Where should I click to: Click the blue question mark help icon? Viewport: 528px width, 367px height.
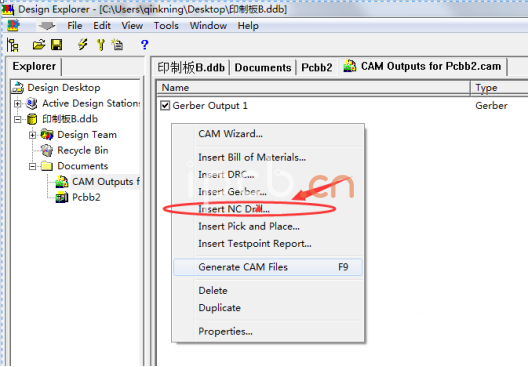pos(144,44)
